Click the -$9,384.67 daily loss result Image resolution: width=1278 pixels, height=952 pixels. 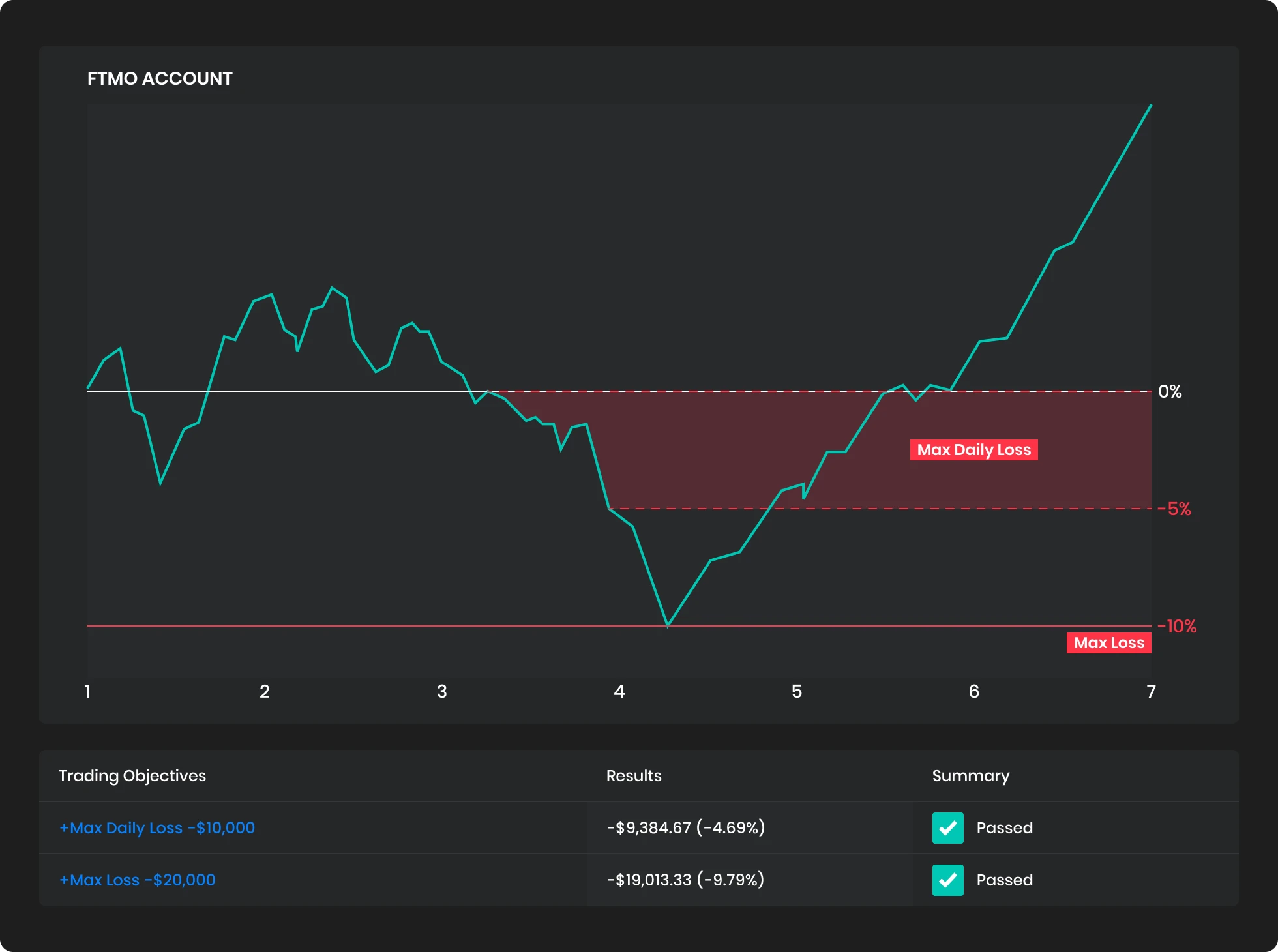coord(685,827)
